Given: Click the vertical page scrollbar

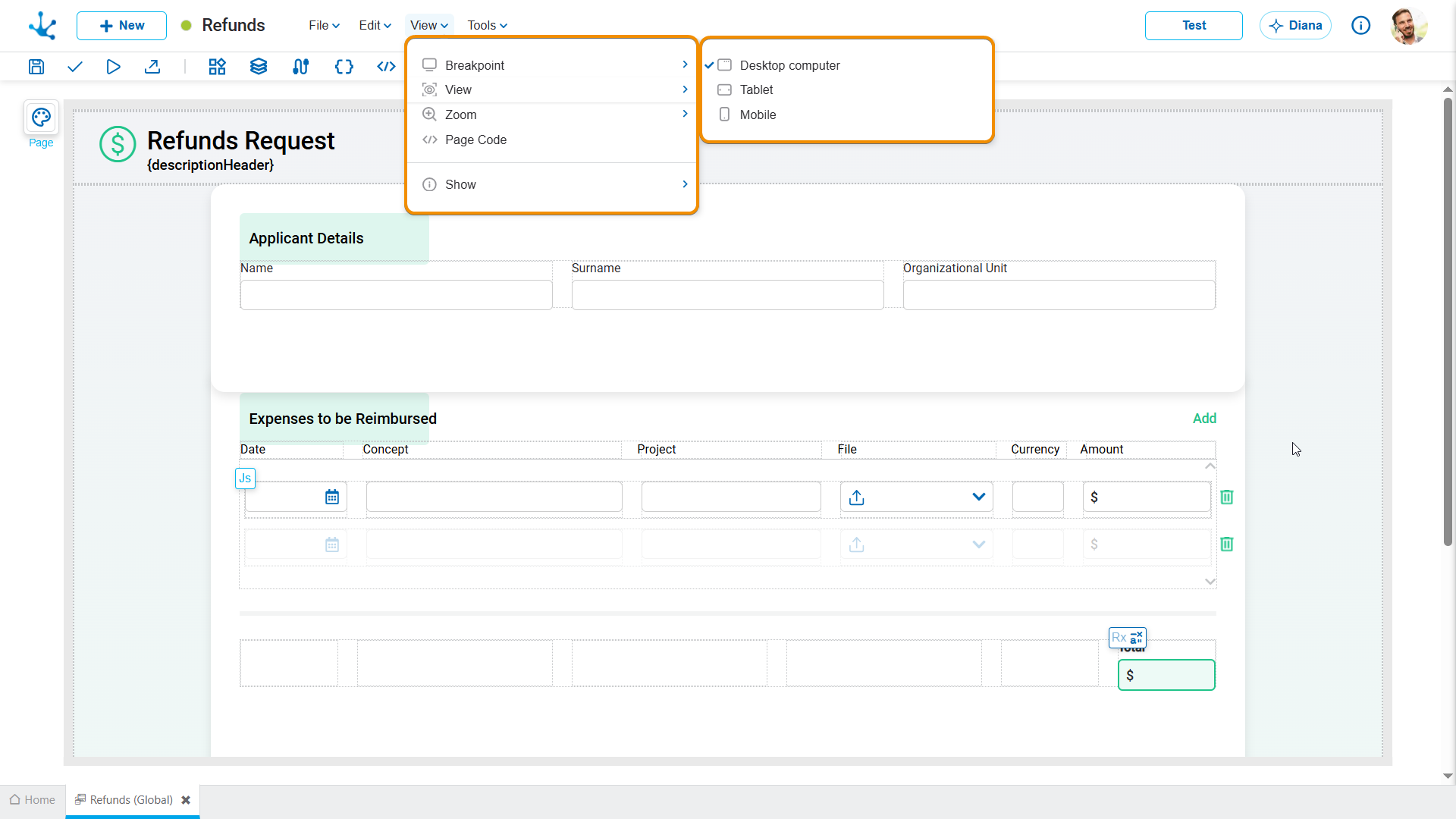Looking at the screenshot, I should point(1448,322).
